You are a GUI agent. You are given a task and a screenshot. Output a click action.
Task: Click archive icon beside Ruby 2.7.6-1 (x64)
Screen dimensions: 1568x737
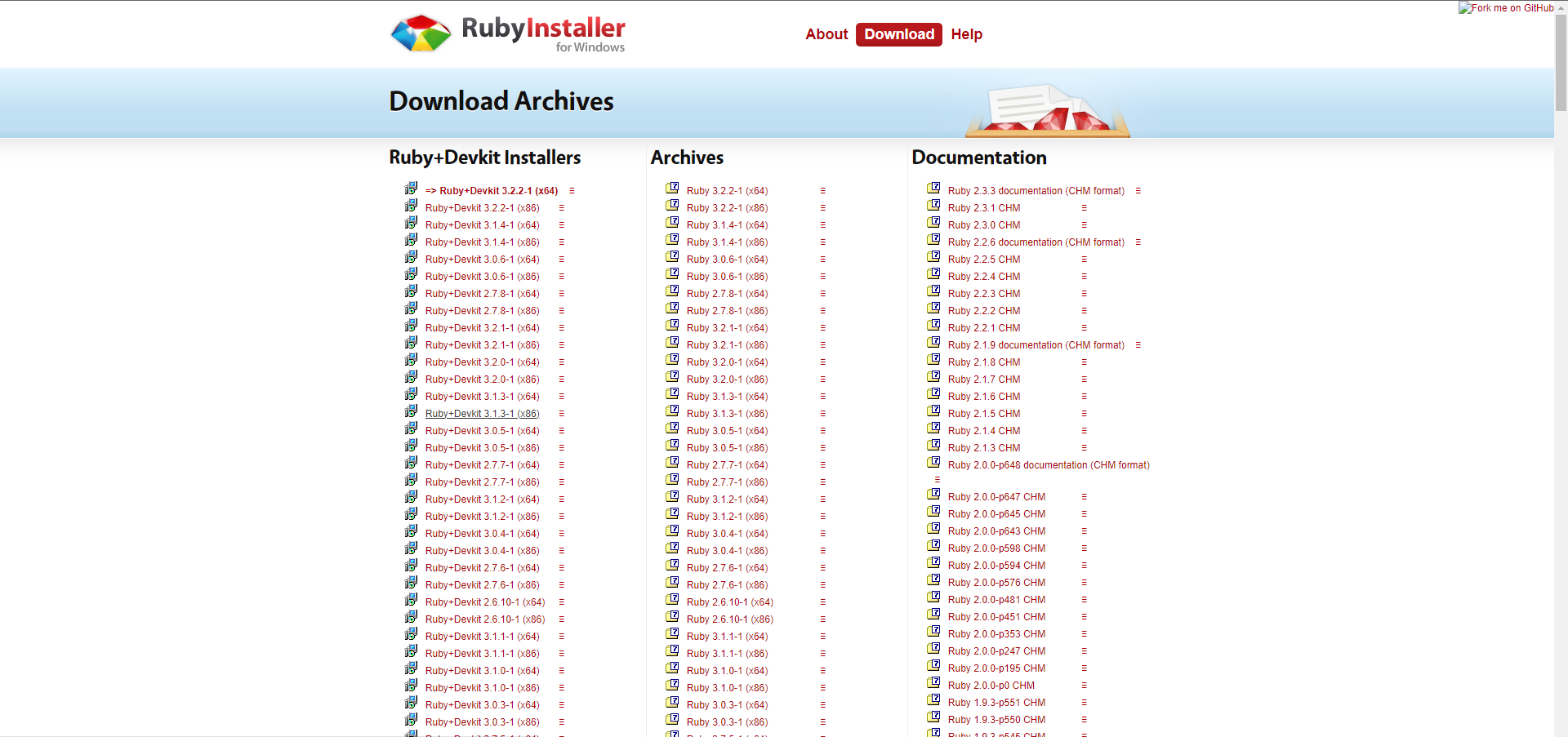coord(672,565)
